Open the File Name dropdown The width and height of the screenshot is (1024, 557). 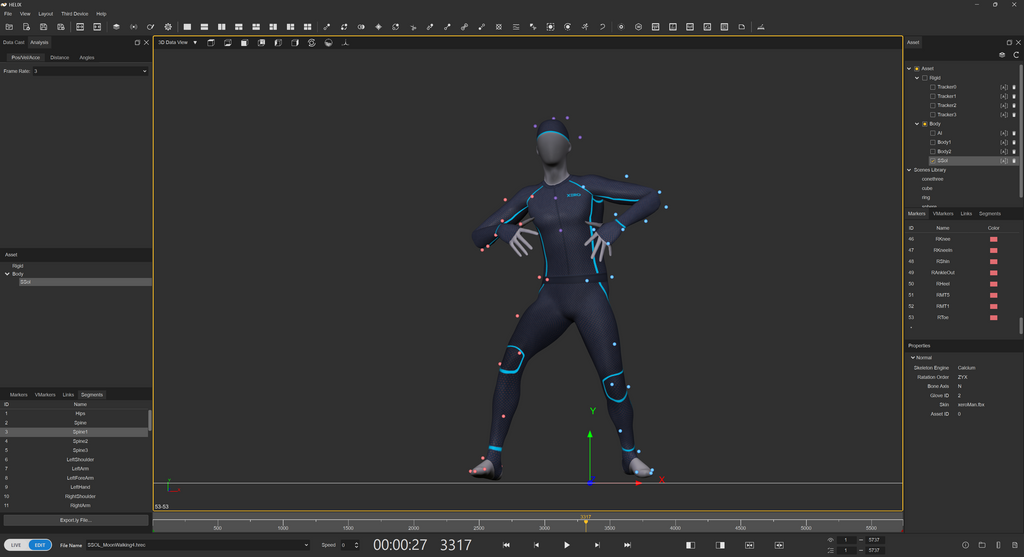tap(197, 545)
